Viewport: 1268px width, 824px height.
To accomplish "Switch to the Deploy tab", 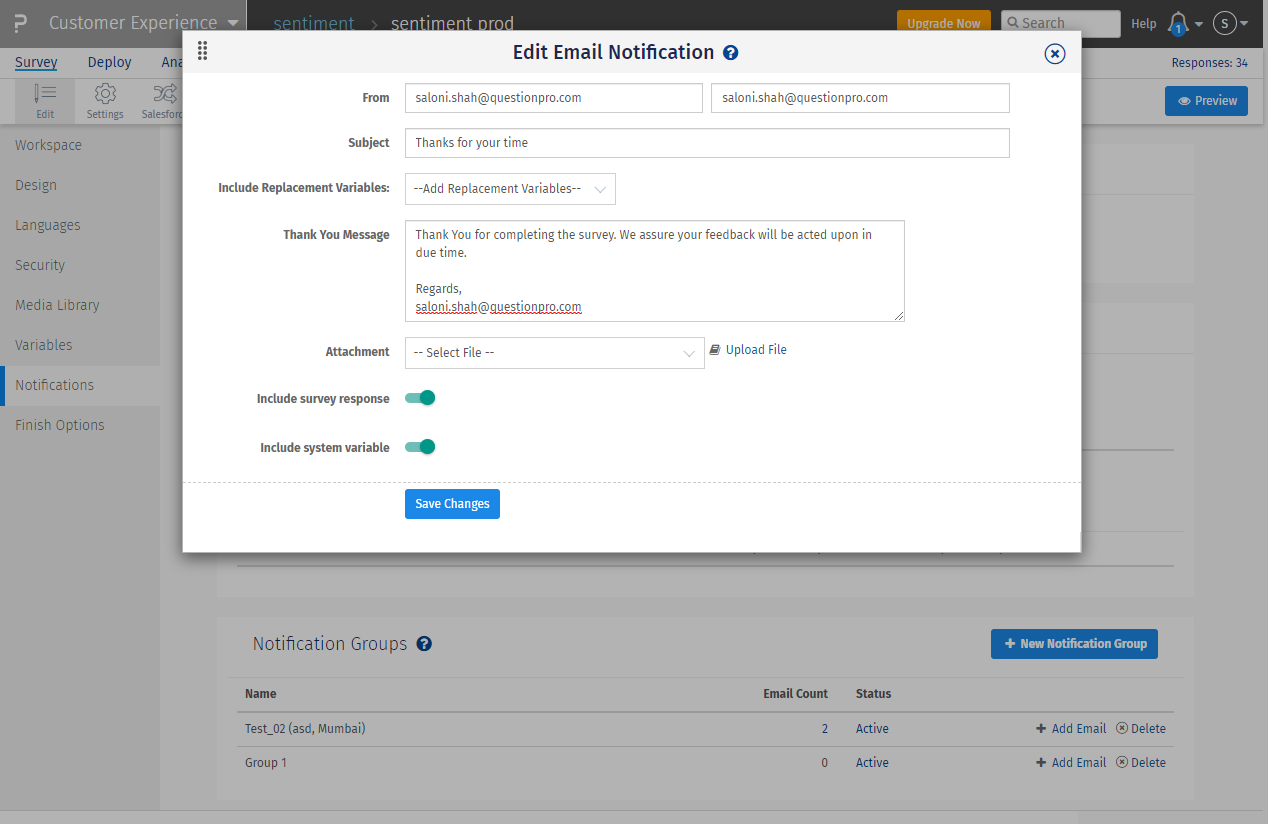I will point(109,62).
